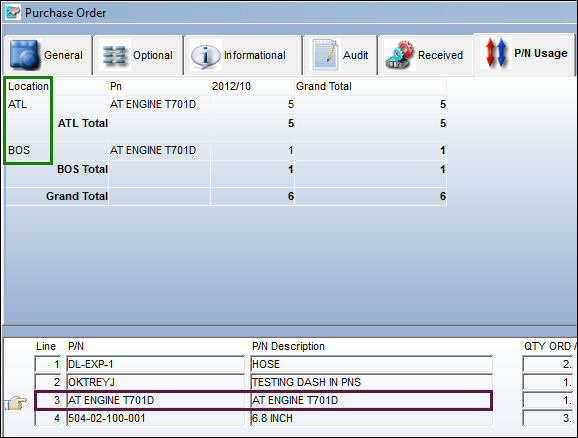Viewport: 578px width, 438px height.
Task: Click the AT ENGINE T701D description field
Action: (371, 400)
